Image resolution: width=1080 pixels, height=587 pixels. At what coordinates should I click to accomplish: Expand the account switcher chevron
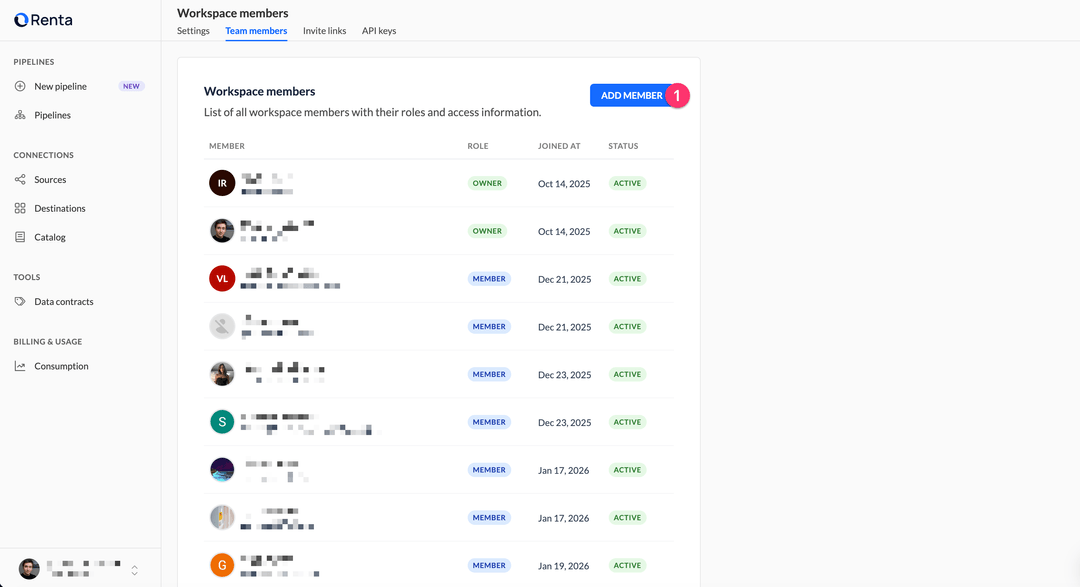click(x=134, y=569)
